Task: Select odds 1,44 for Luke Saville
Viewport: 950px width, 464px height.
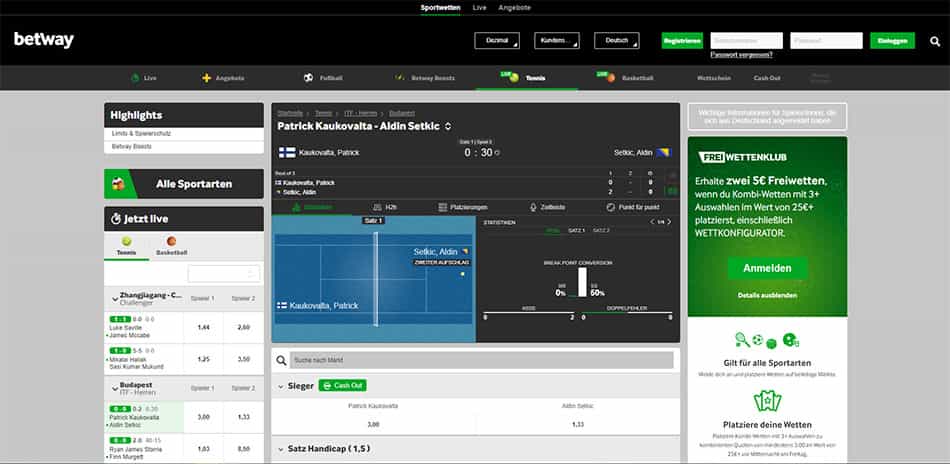Action: (x=204, y=327)
